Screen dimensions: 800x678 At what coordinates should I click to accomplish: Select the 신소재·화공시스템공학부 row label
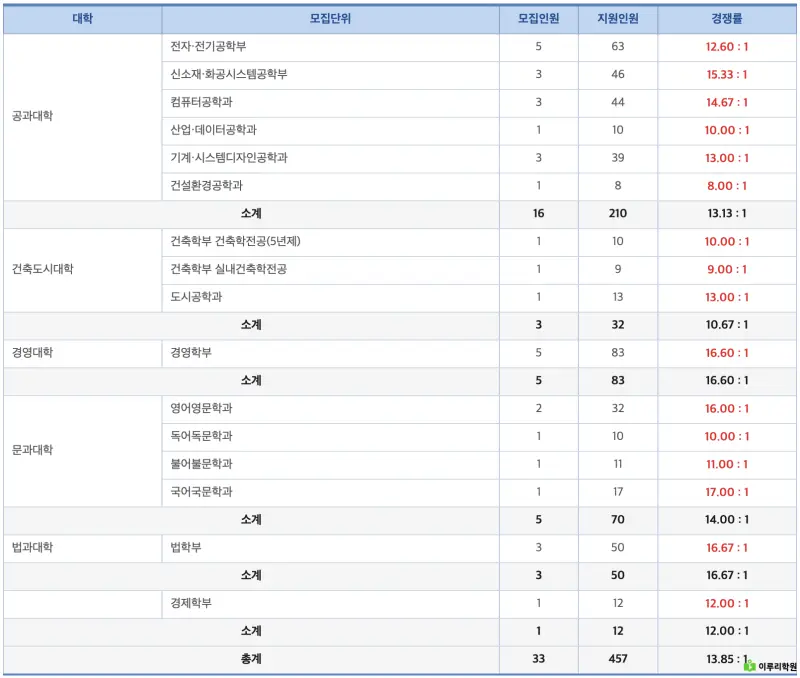(x=229, y=74)
